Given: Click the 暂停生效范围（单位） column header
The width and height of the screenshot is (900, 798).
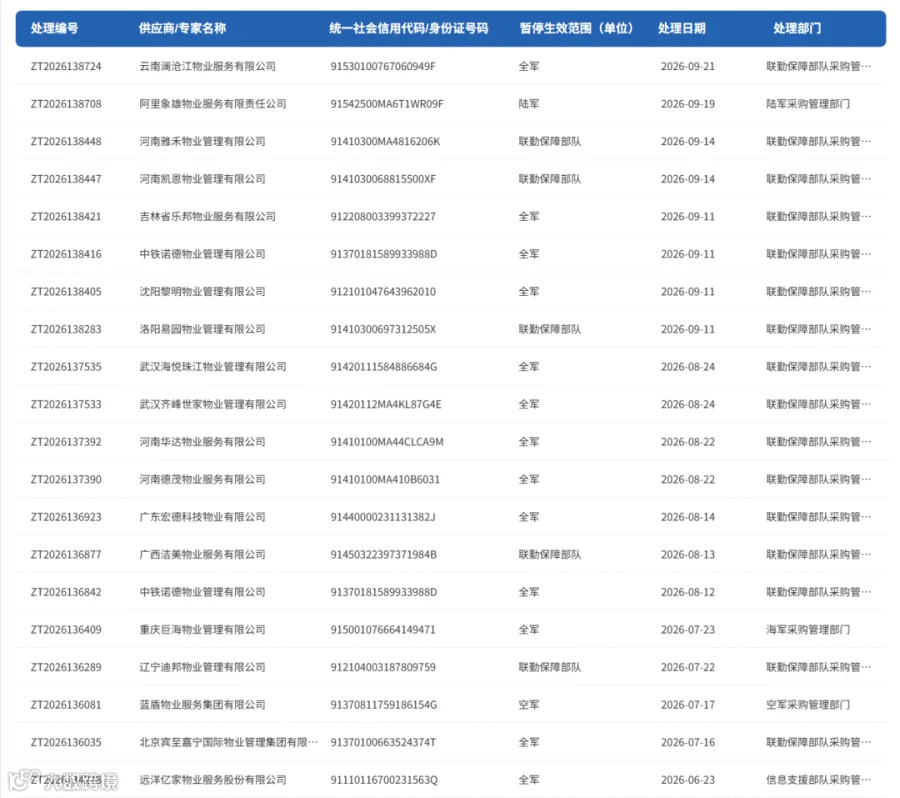Looking at the screenshot, I should pyautogui.click(x=576, y=28).
